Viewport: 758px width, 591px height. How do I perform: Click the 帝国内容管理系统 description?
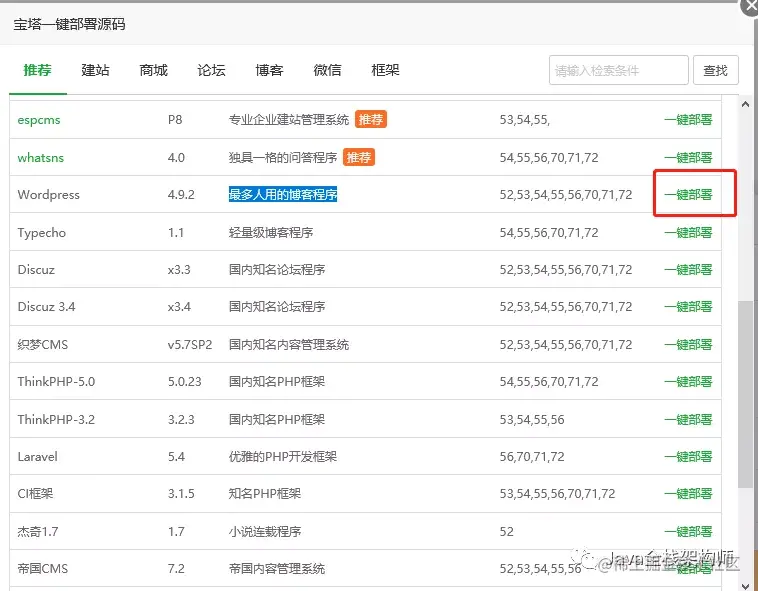[277, 569]
